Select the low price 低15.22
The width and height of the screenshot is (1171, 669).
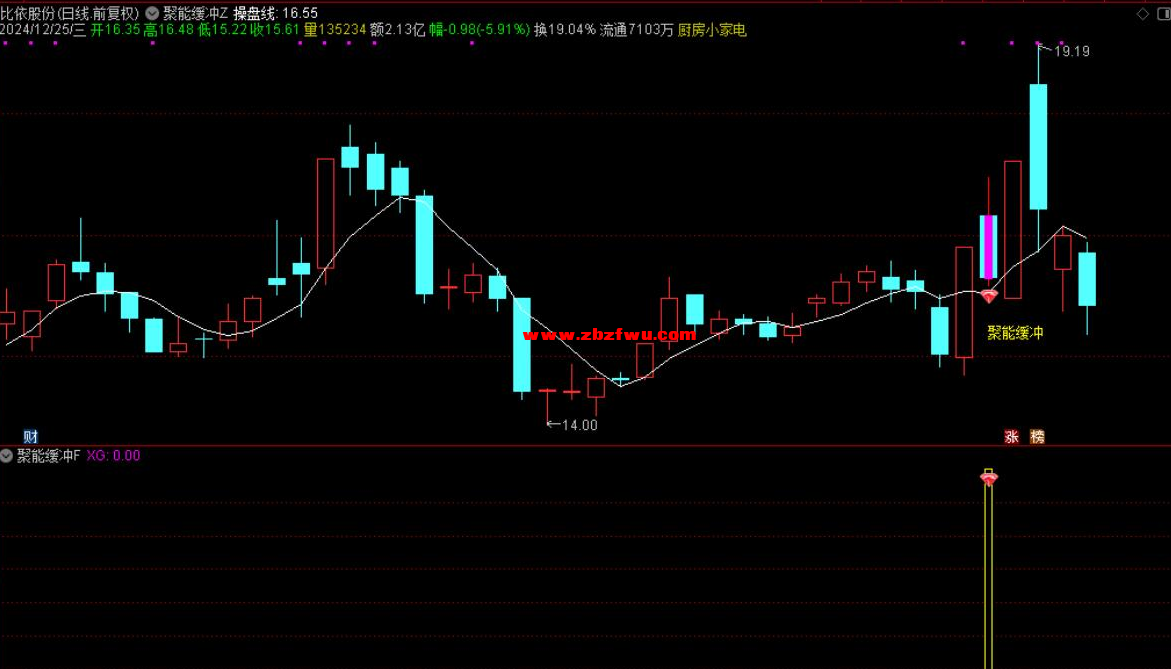coord(222,30)
